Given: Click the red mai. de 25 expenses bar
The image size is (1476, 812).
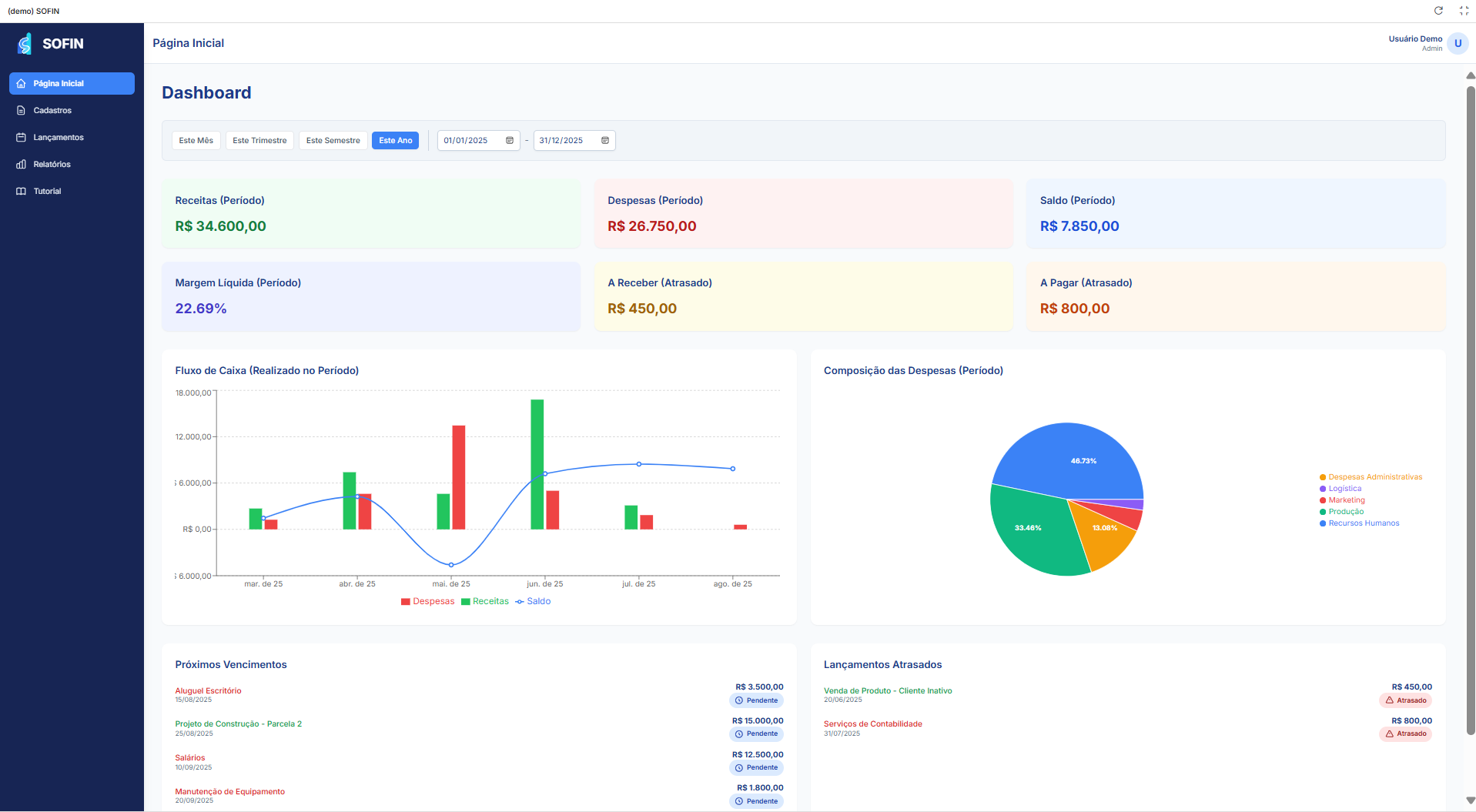Looking at the screenshot, I should [x=459, y=477].
